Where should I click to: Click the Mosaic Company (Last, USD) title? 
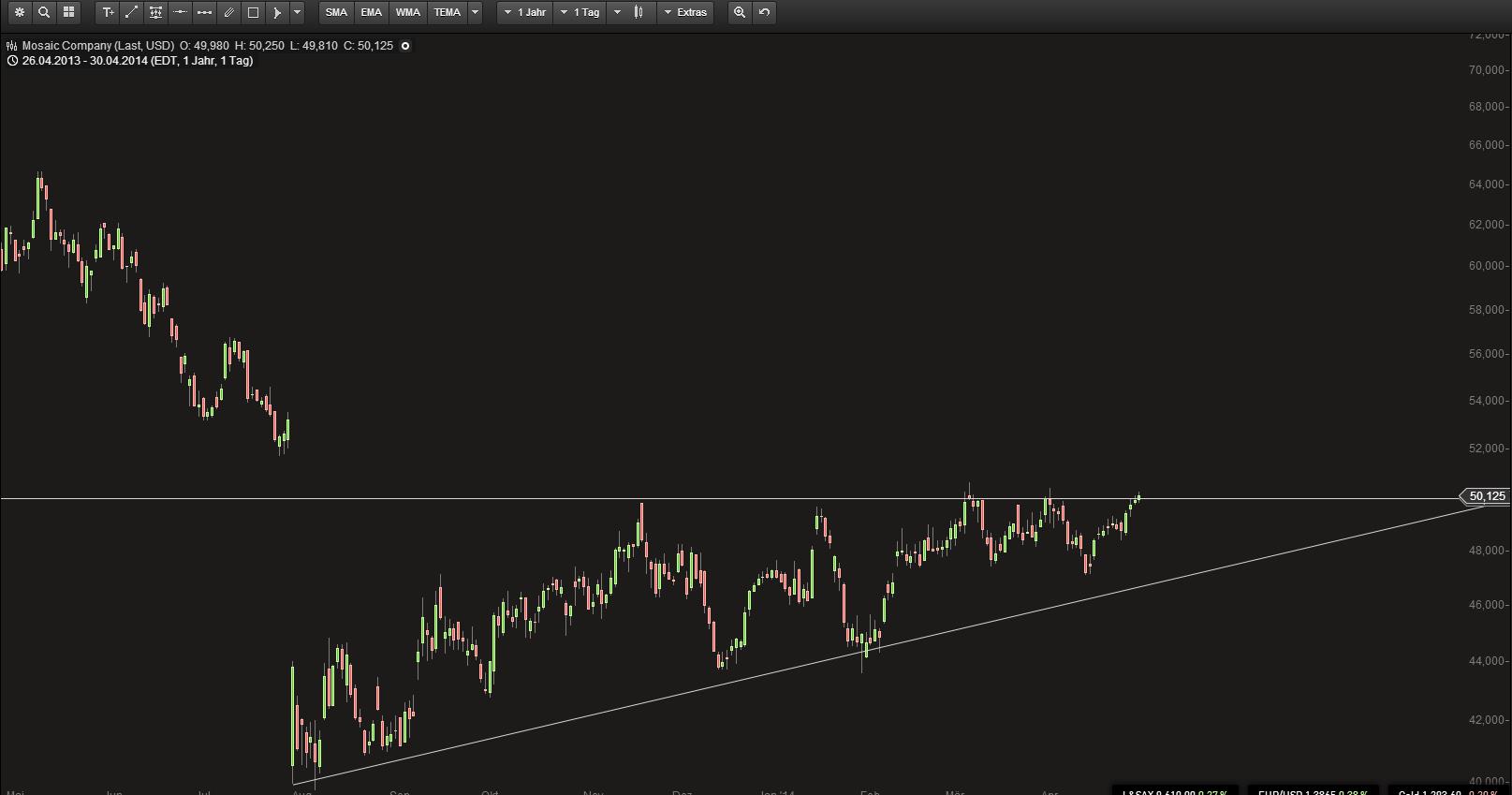click(x=98, y=45)
